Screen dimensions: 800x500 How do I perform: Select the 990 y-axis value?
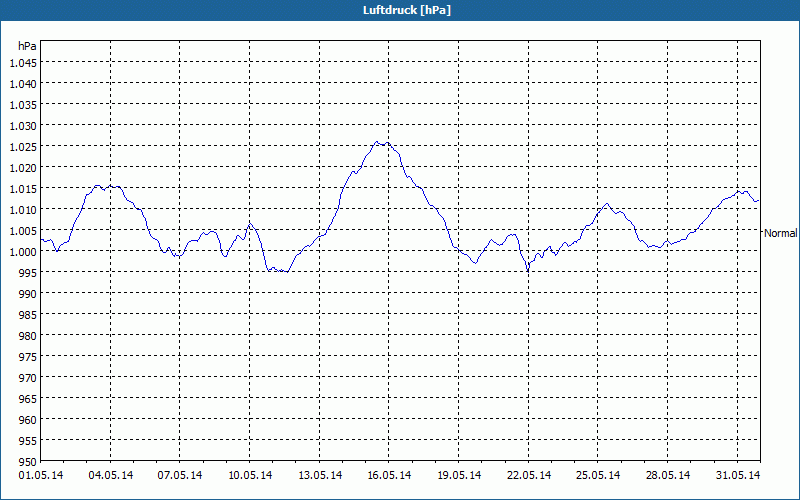pos(28,294)
